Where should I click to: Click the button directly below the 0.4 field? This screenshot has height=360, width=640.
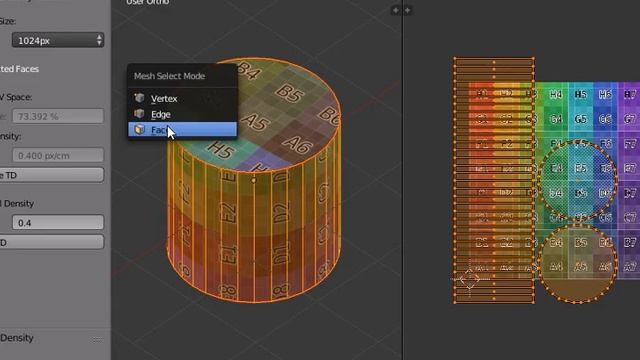point(51,242)
